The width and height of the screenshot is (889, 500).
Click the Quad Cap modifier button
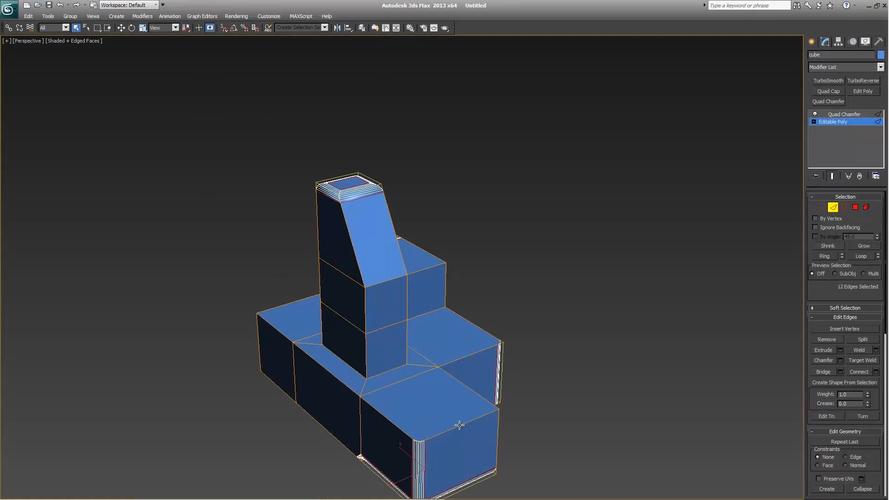828,91
